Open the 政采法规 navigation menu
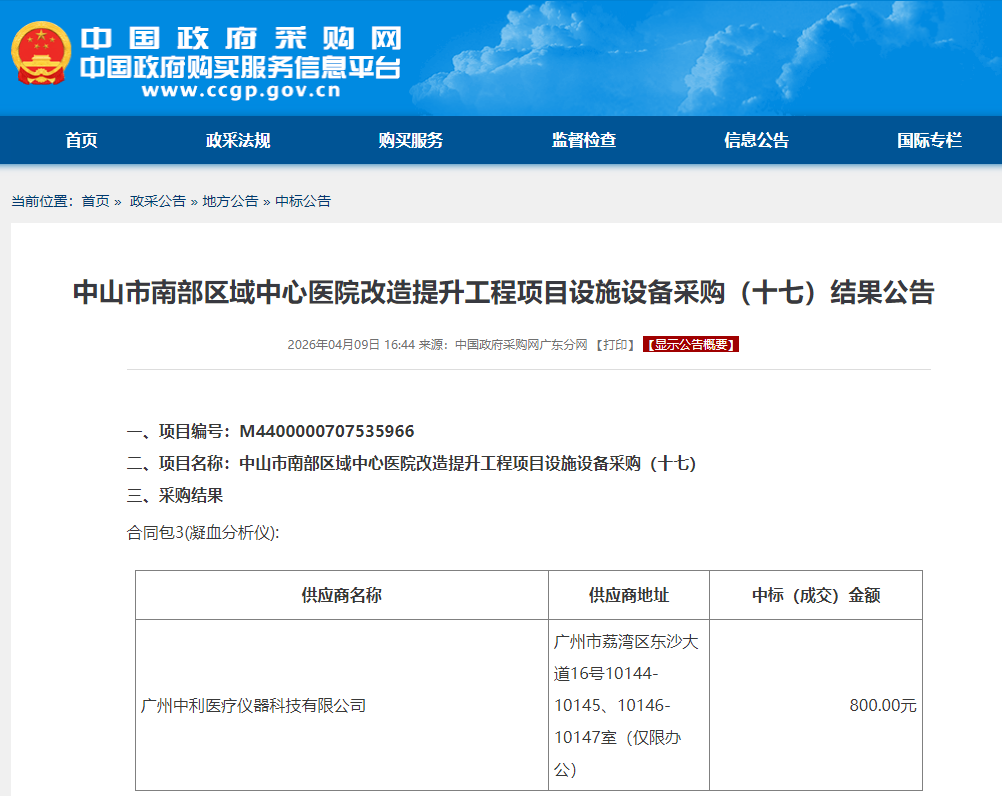The height and width of the screenshot is (796, 1002). point(238,140)
